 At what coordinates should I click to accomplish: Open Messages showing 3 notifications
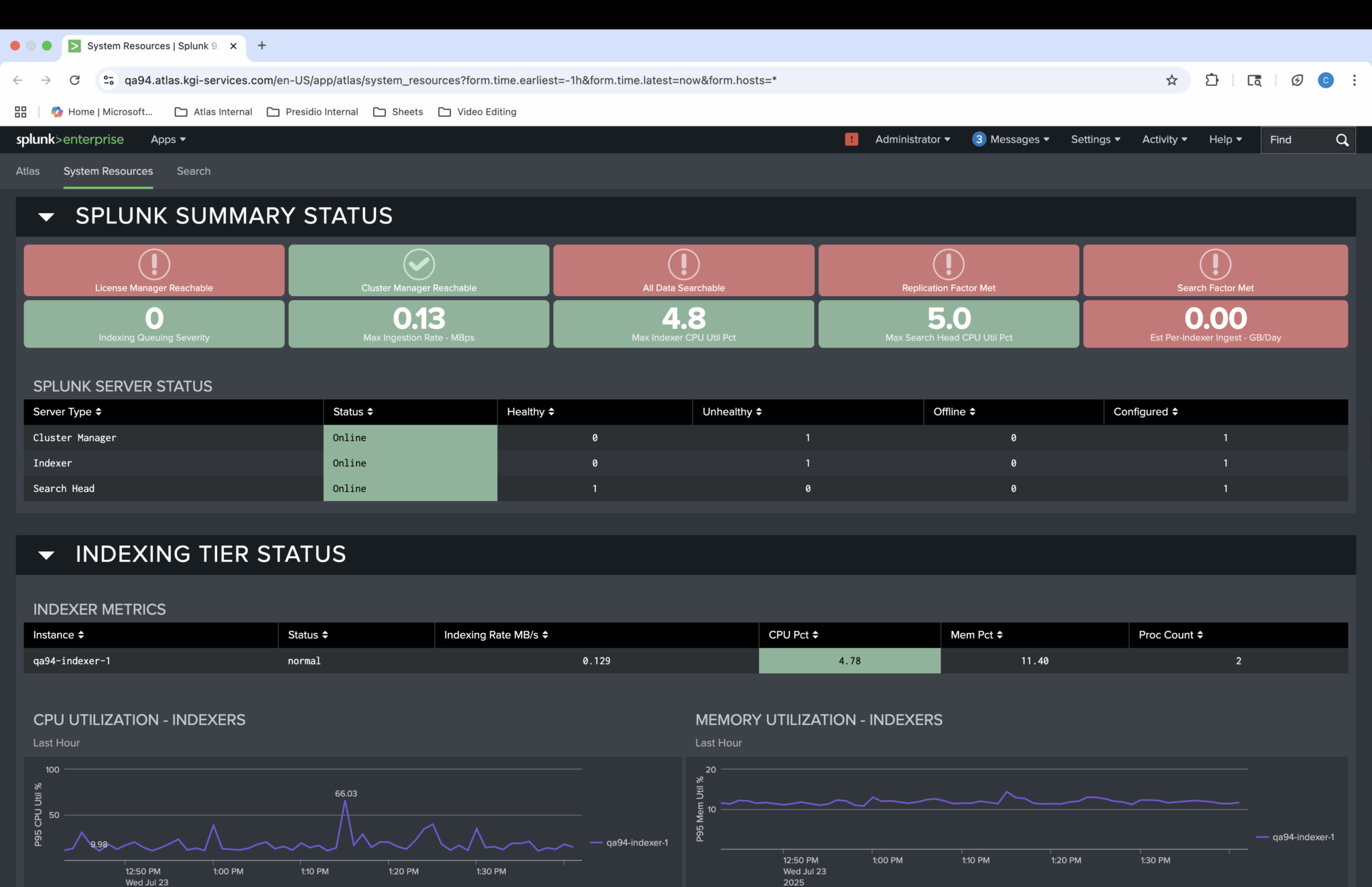coord(1010,139)
